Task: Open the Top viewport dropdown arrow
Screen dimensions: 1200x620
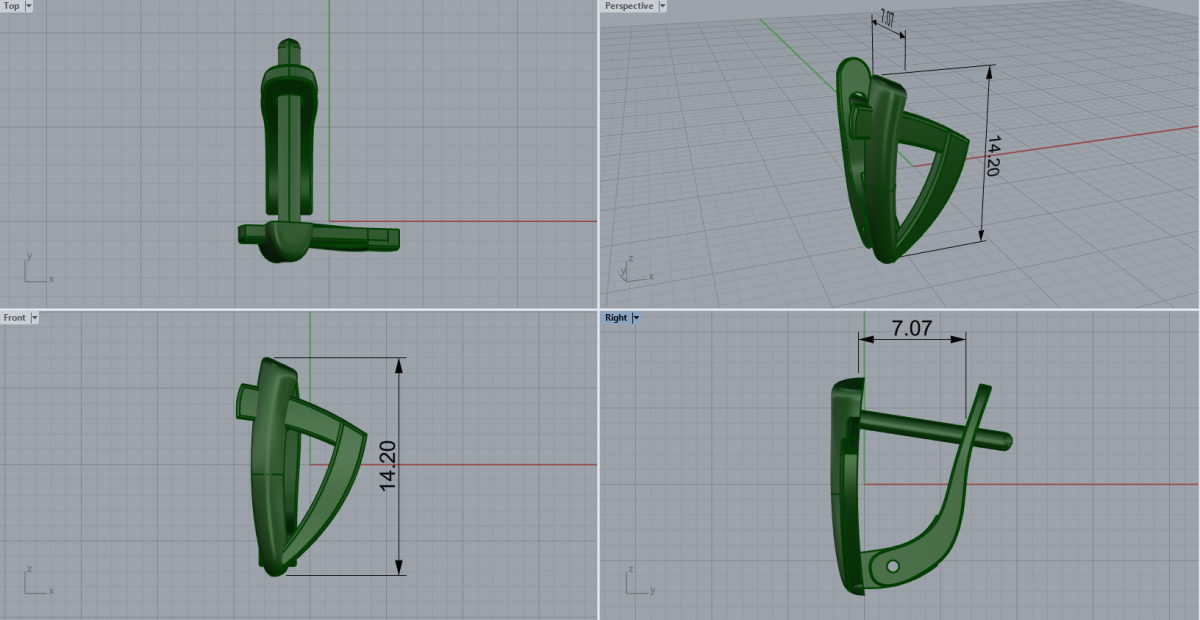Action: (28, 6)
